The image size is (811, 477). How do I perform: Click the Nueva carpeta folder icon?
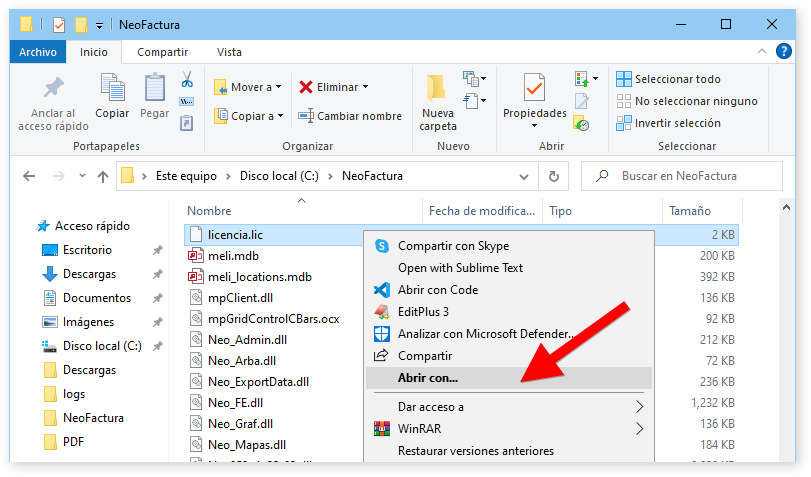[x=437, y=88]
